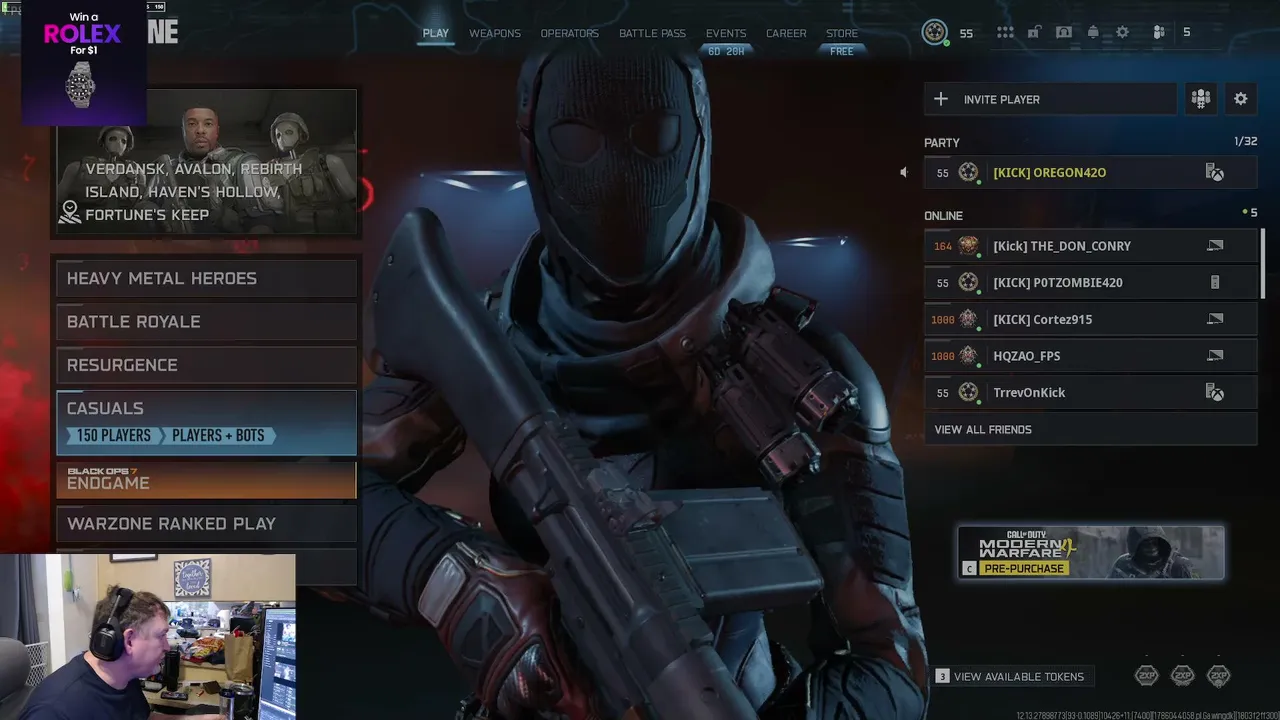
Task: Select friend [KICK] P0TZOMBIE420
Action: tap(1090, 283)
